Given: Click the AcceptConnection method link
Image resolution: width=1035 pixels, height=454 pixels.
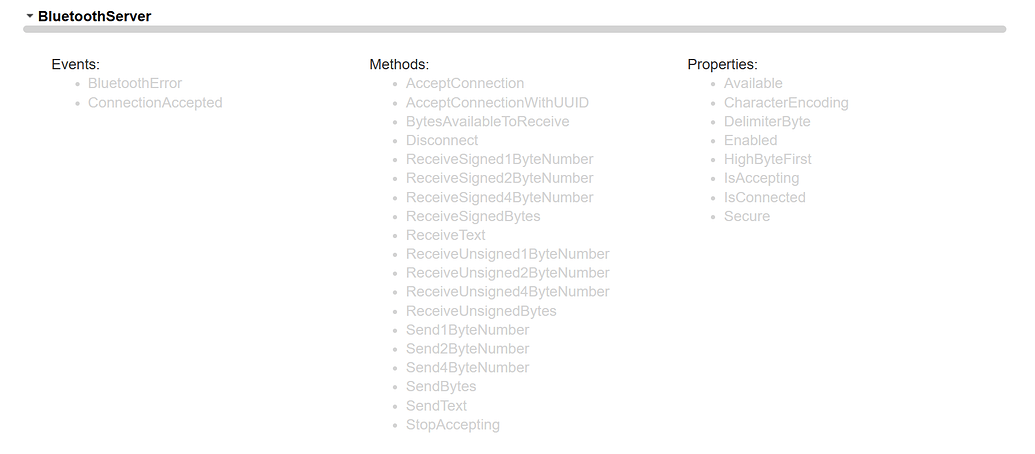Looking at the screenshot, I should 465,84.
